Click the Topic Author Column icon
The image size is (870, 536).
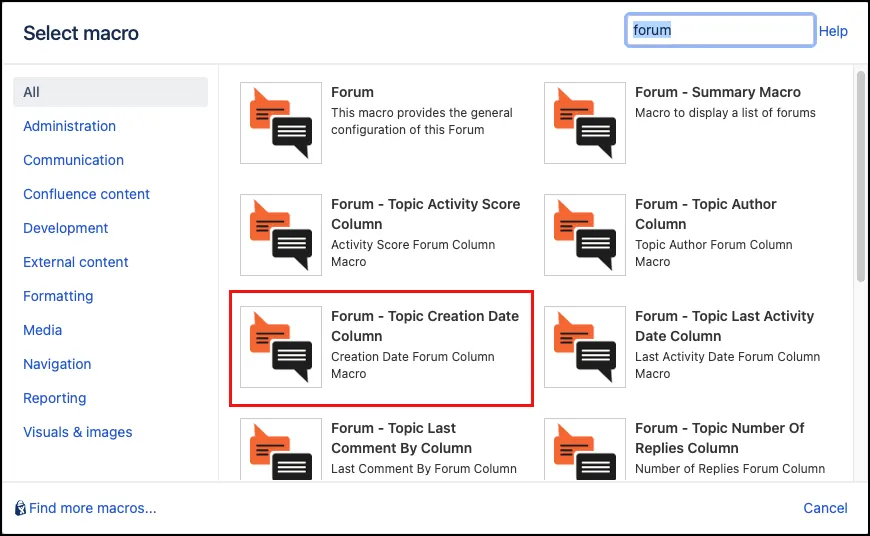tap(585, 235)
